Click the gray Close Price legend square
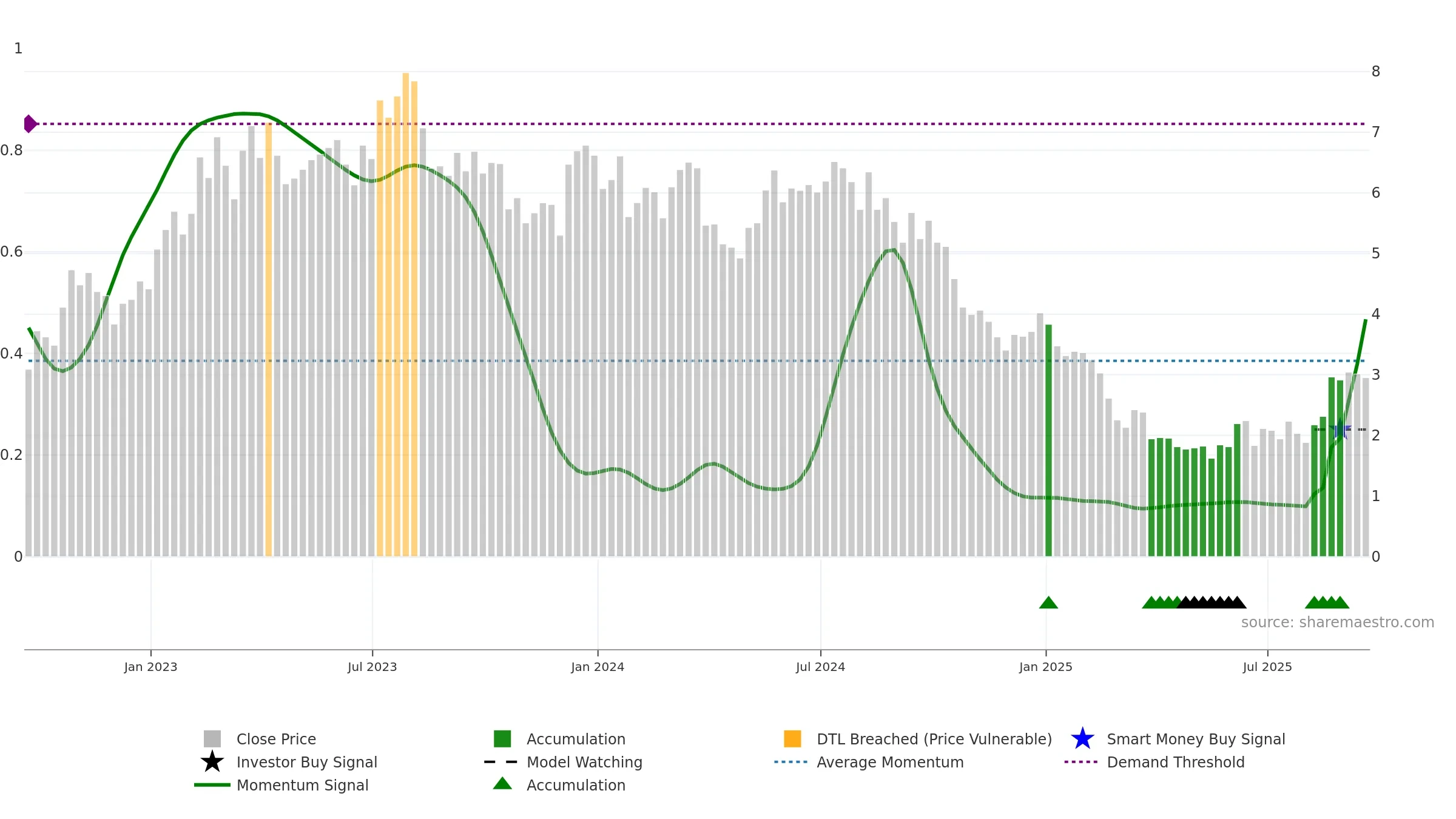The width and height of the screenshot is (1456, 819). point(212,739)
